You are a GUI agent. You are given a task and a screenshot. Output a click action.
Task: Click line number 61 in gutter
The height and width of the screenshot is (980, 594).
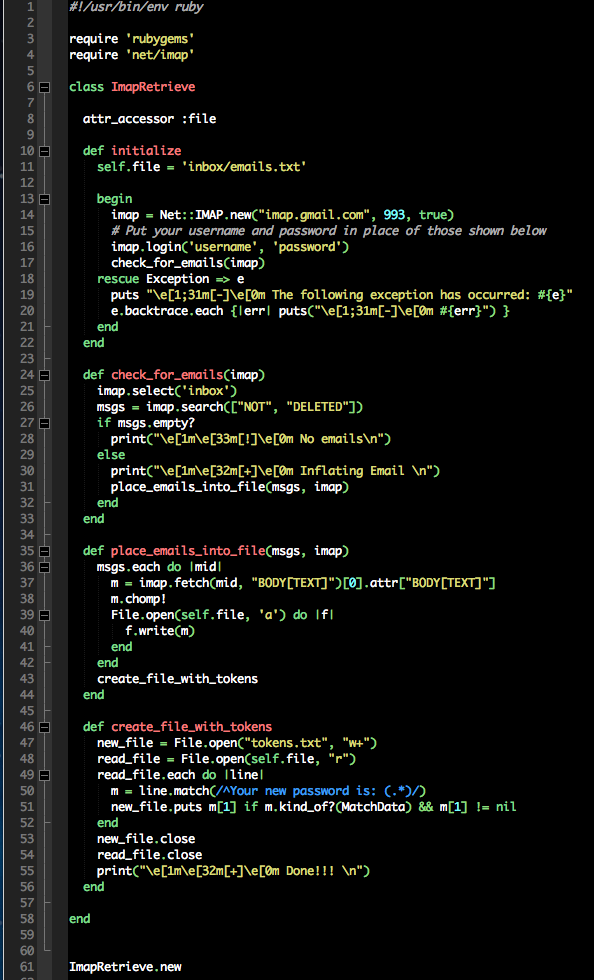[x=27, y=967]
